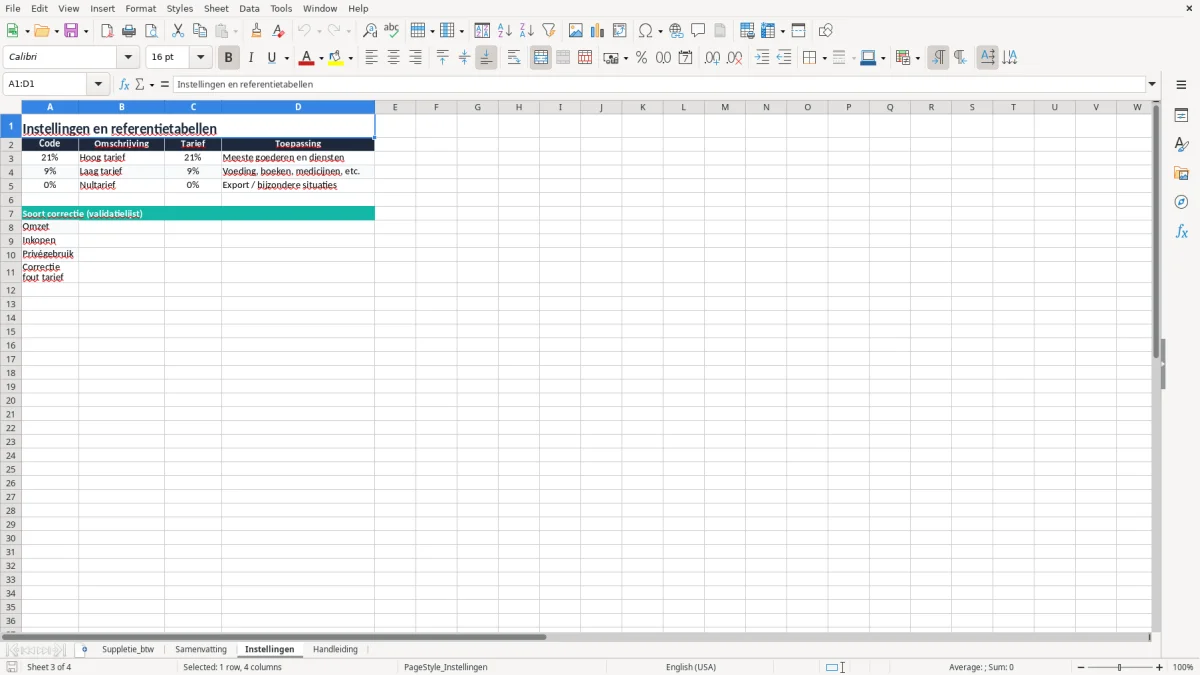The image size is (1200, 675).
Task: Toggle Align Bottom vertical alignment
Action: [486, 58]
